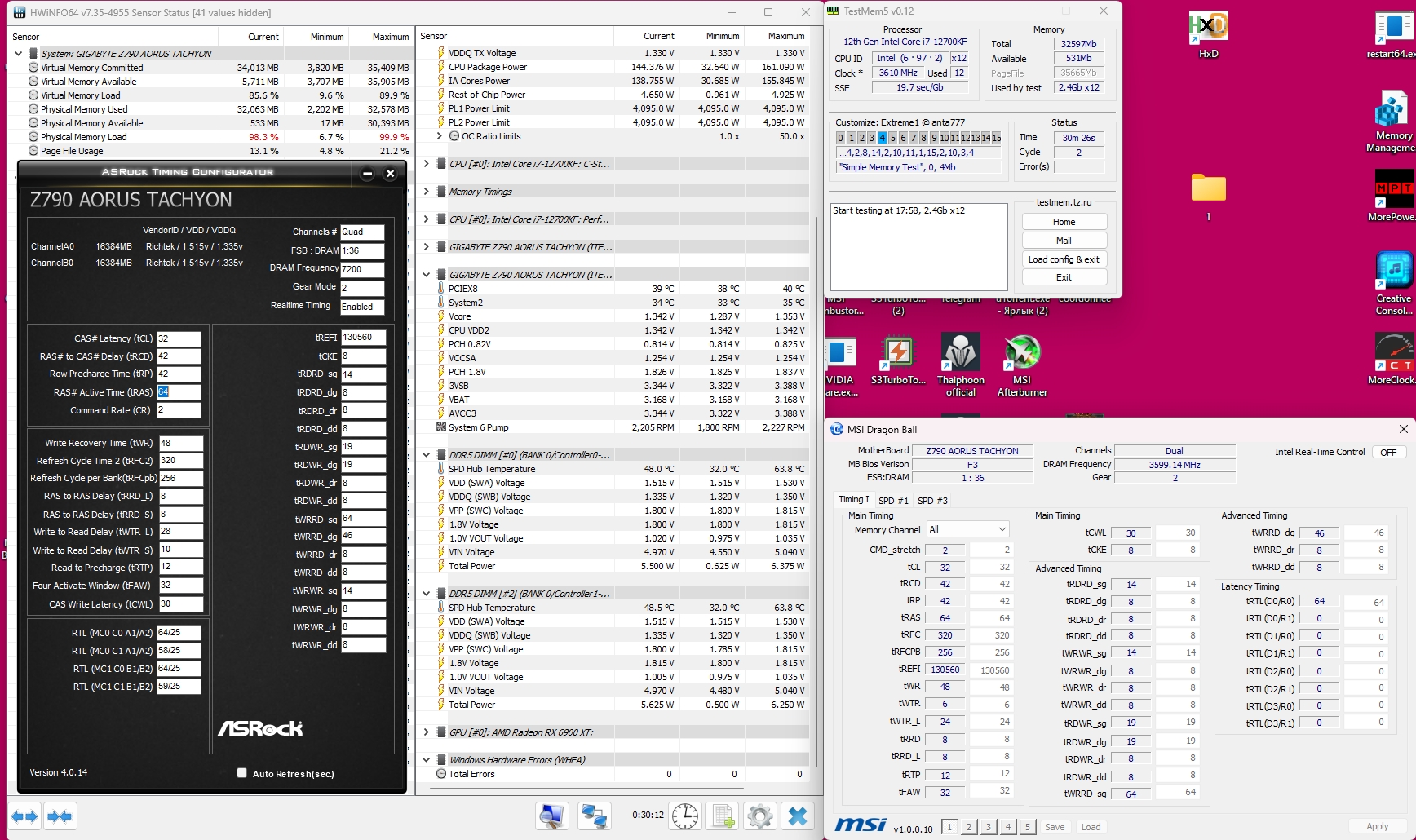Click the Mail button in TestMem5
Screen dimensions: 1416x840
click(x=1064, y=241)
